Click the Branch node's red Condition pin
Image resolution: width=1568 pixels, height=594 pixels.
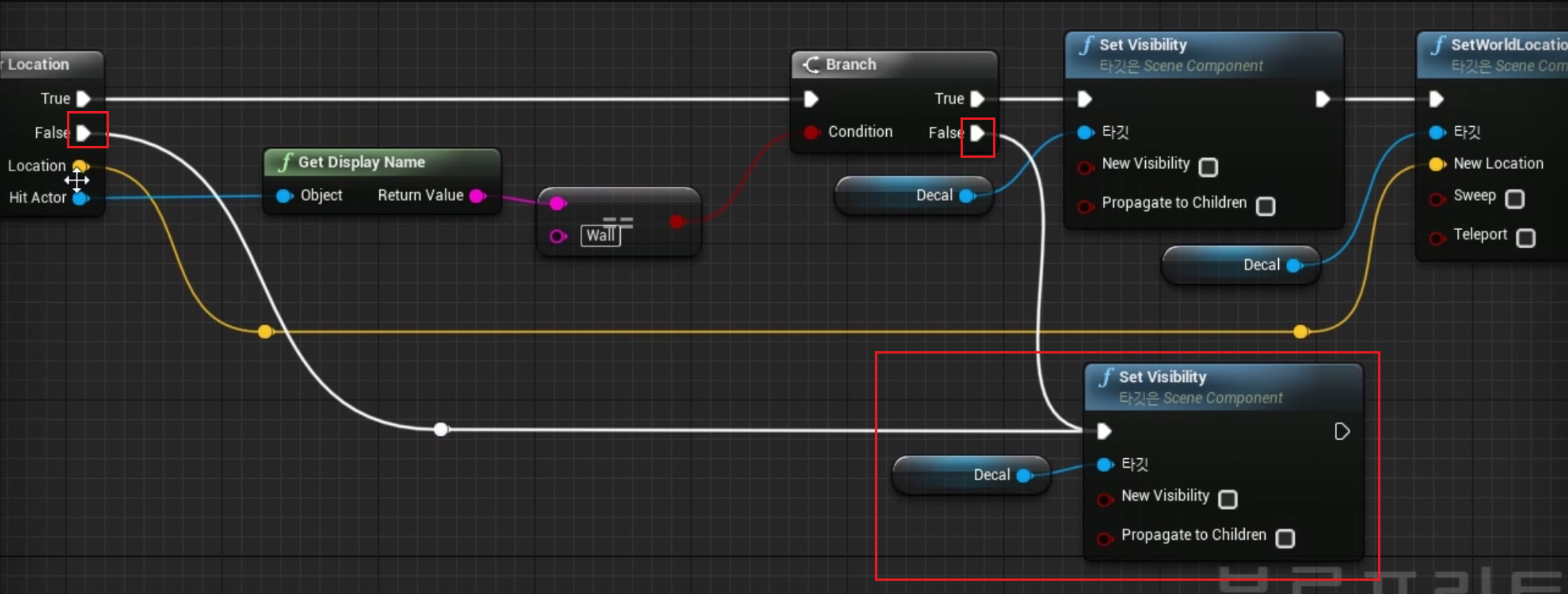coord(811,132)
